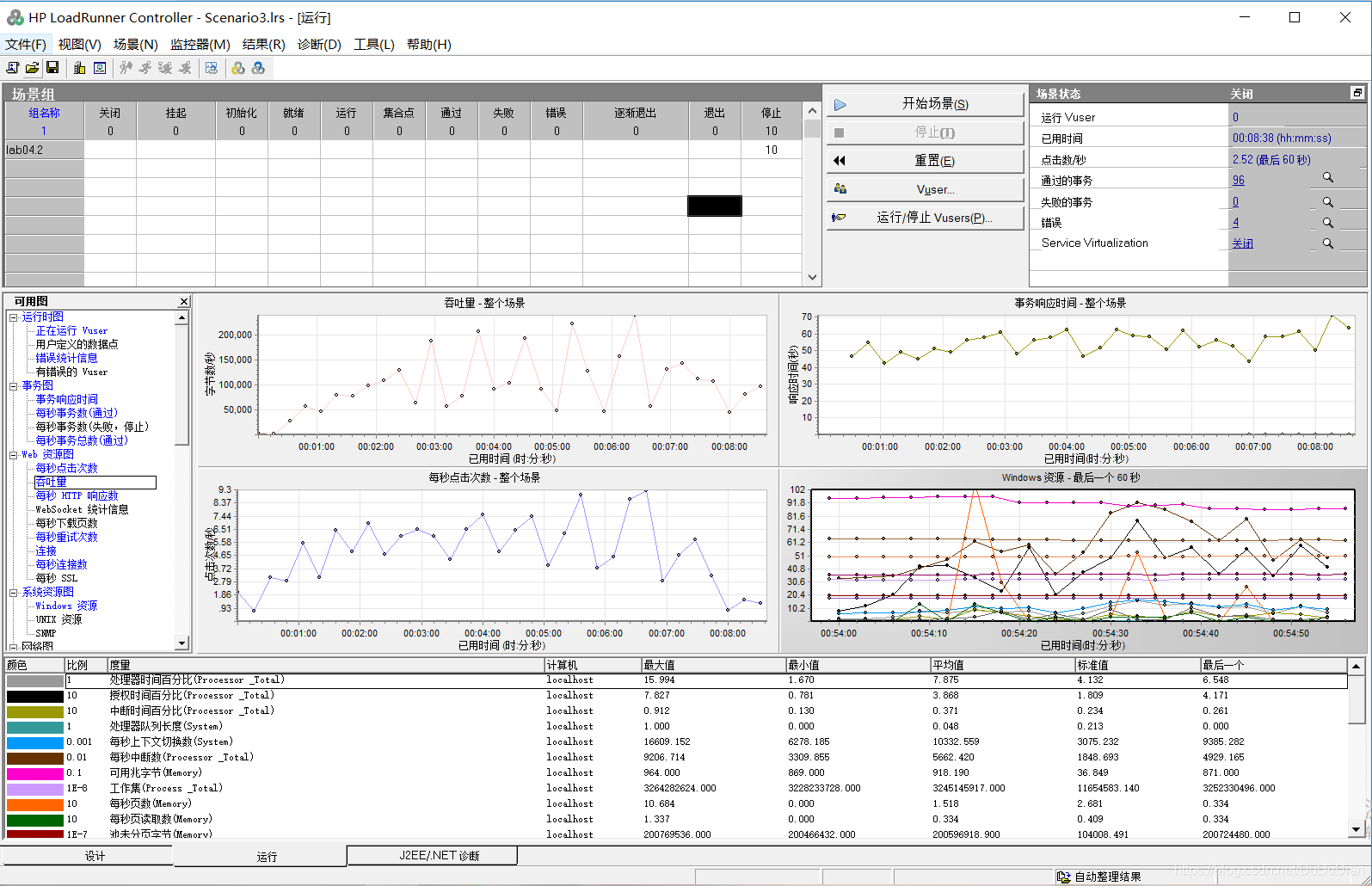1372x886 pixels.
Task: Open the Vuser... dialog button
Action: pos(926,189)
